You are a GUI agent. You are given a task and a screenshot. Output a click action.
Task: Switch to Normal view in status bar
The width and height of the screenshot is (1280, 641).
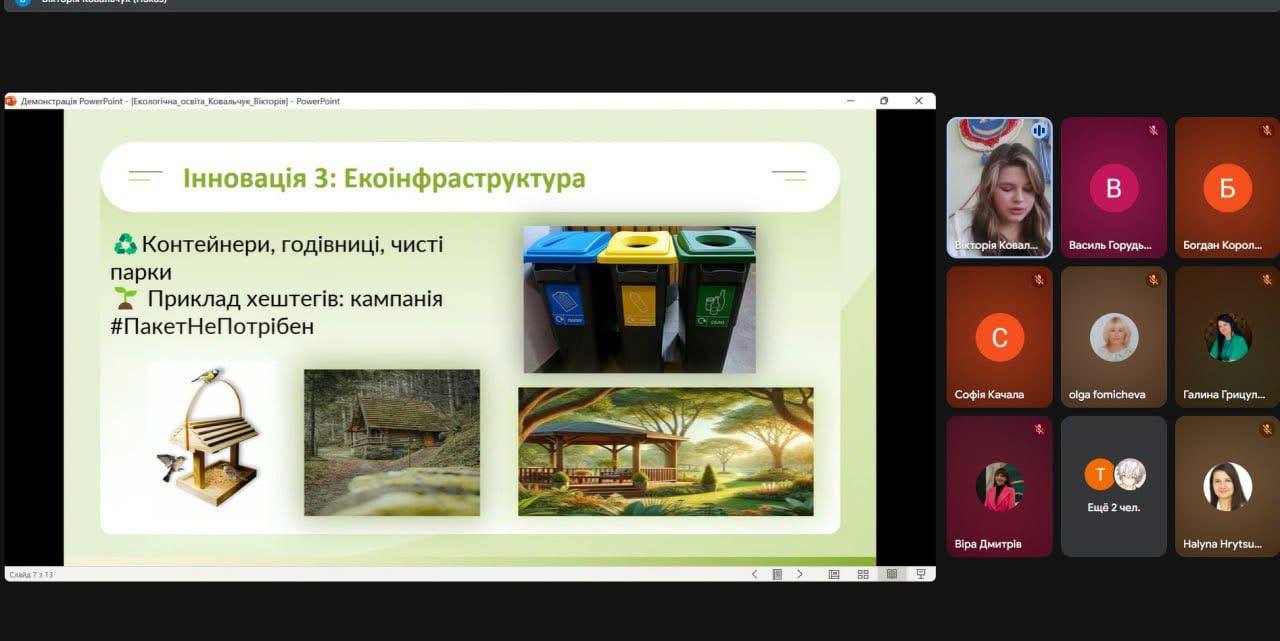pos(833,574)
